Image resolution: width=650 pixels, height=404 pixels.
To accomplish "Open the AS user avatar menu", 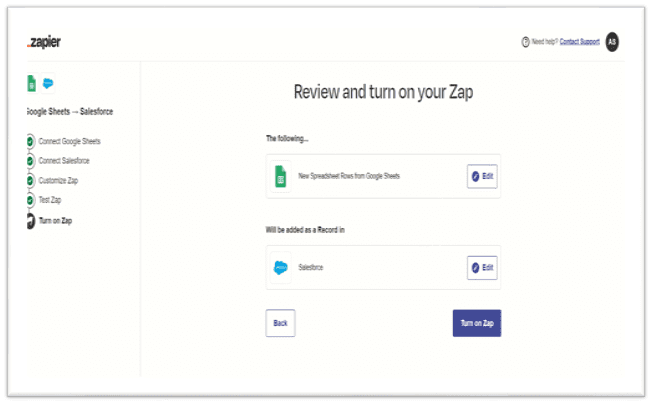I will (x=612, y=42).
